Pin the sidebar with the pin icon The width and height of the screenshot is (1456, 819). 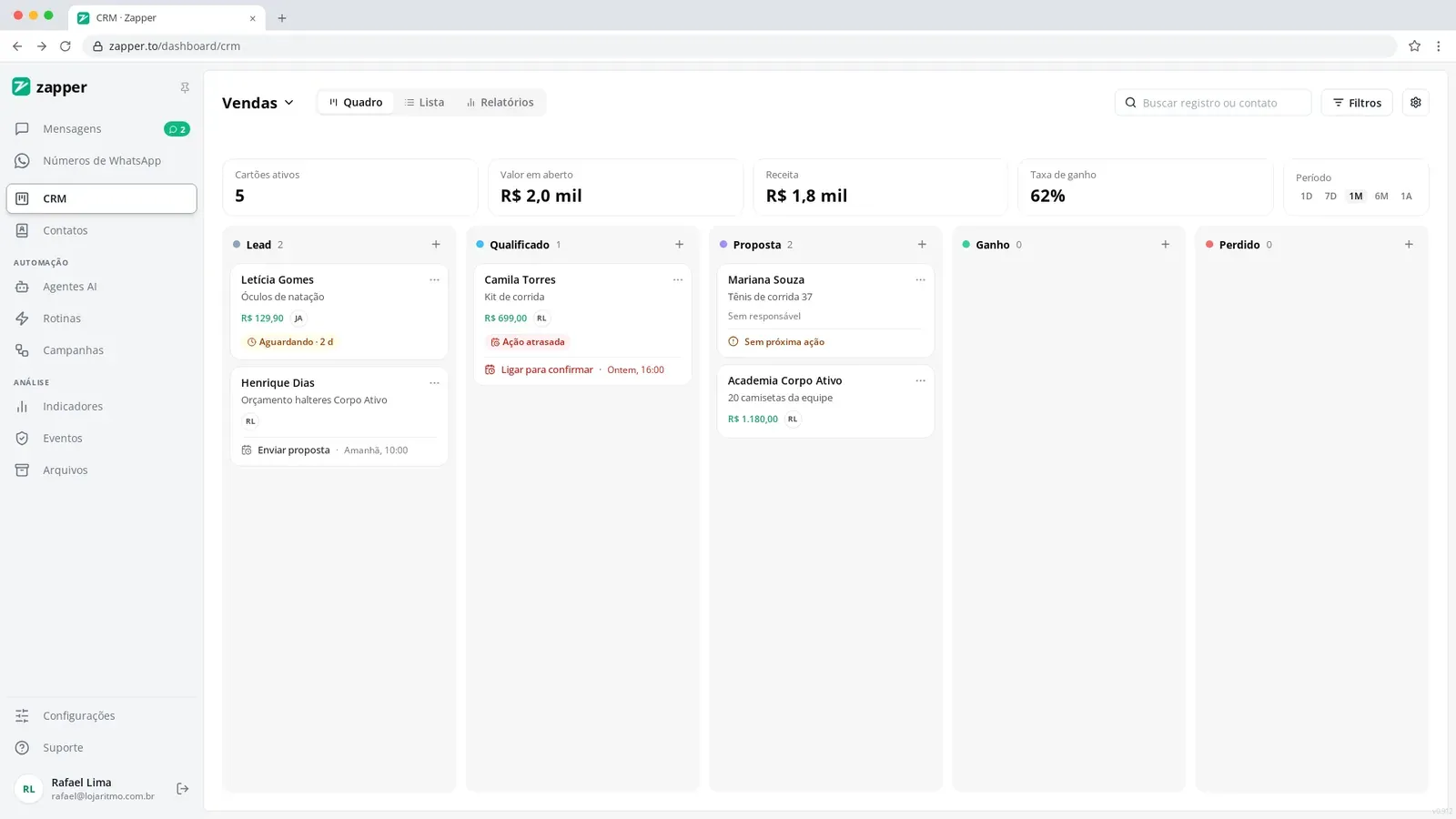[x=185, y=87]
